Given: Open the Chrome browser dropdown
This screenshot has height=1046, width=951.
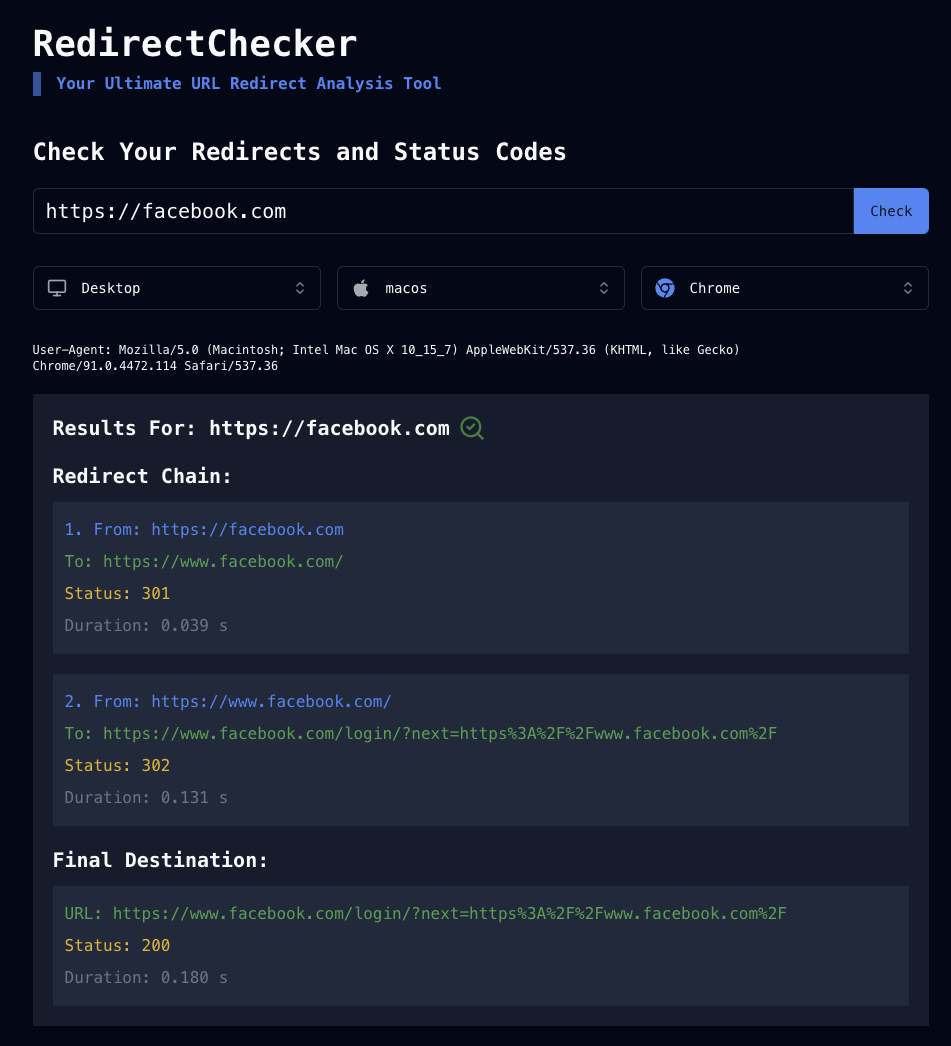Looking at the screenshot, I should pos(785,288).
